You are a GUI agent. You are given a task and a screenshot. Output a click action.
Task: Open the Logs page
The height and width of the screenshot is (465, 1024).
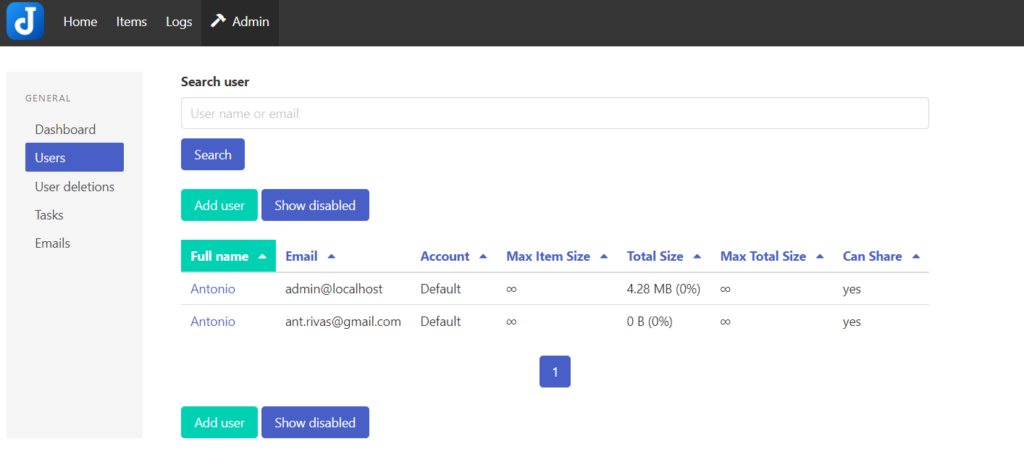pyautogui.click(x=179, y=22)
